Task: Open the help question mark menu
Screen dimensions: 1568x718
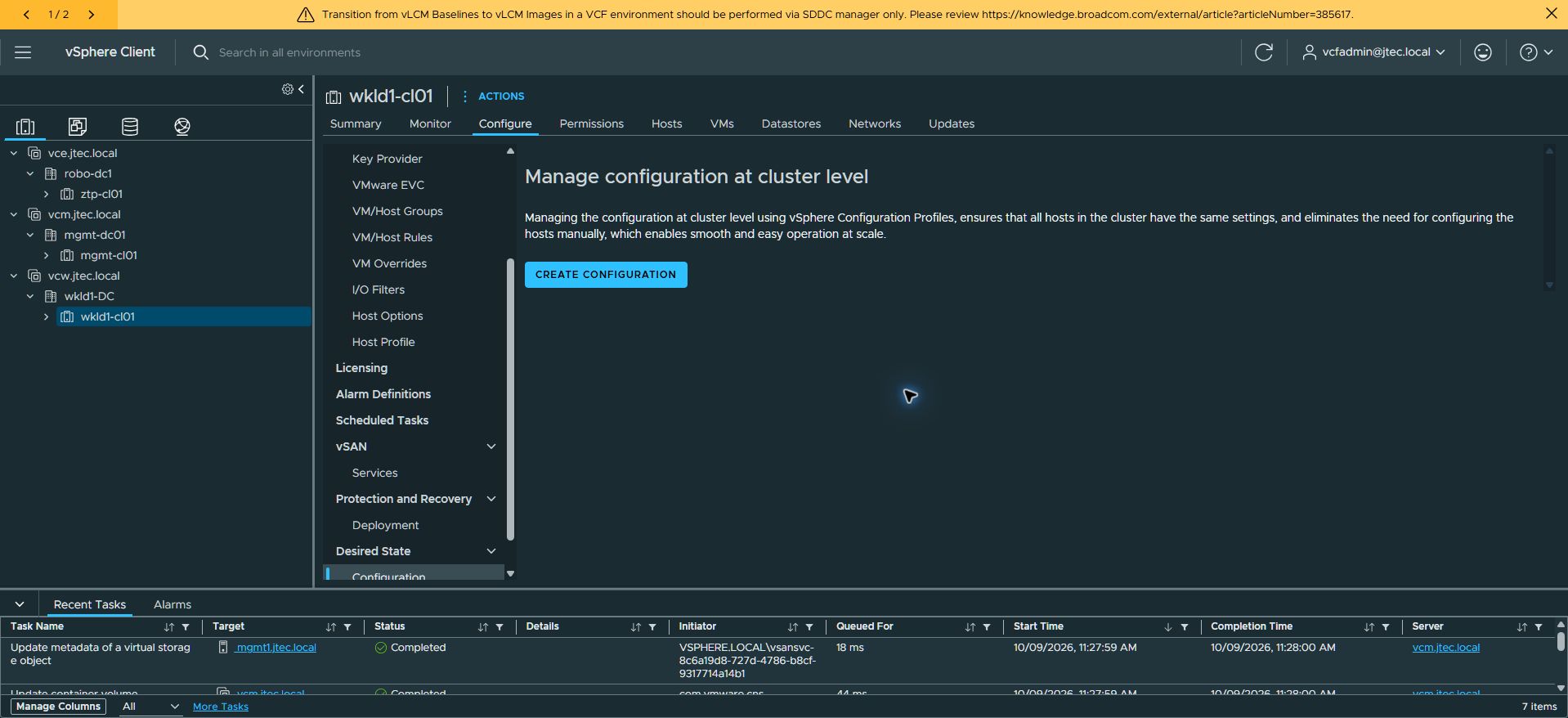Action: pyautogui.click(x=1536, y=52)
